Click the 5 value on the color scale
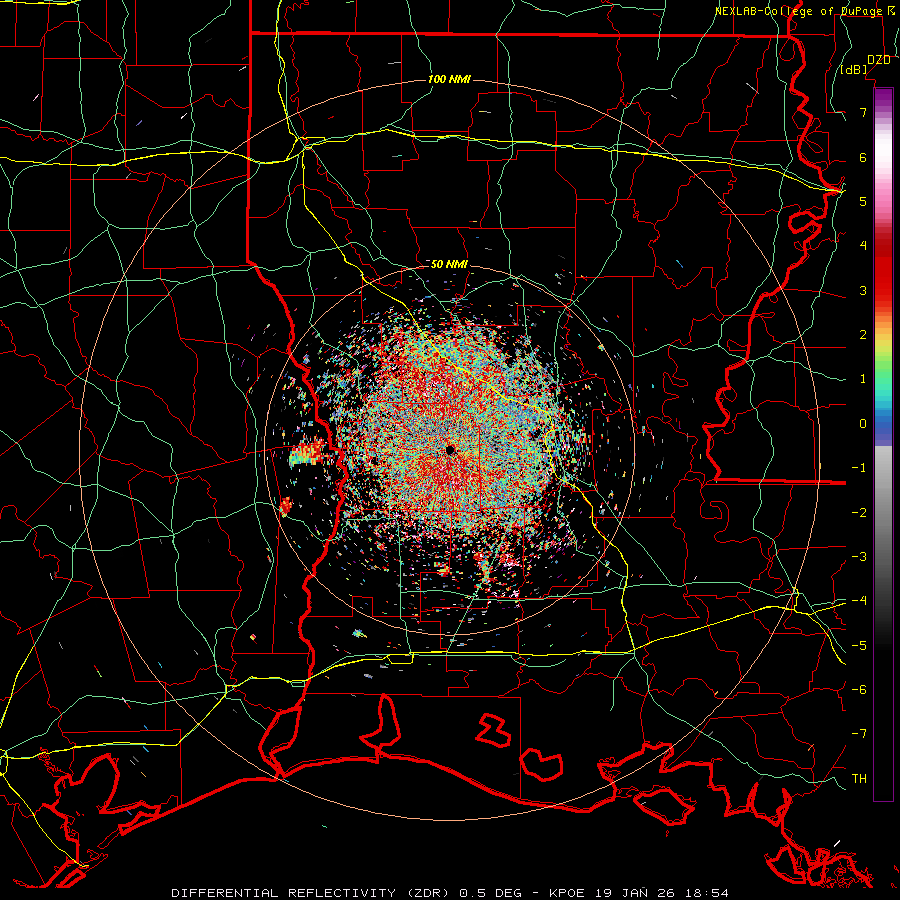The width and height of the screenshot is (900, 900). (863, 201)
